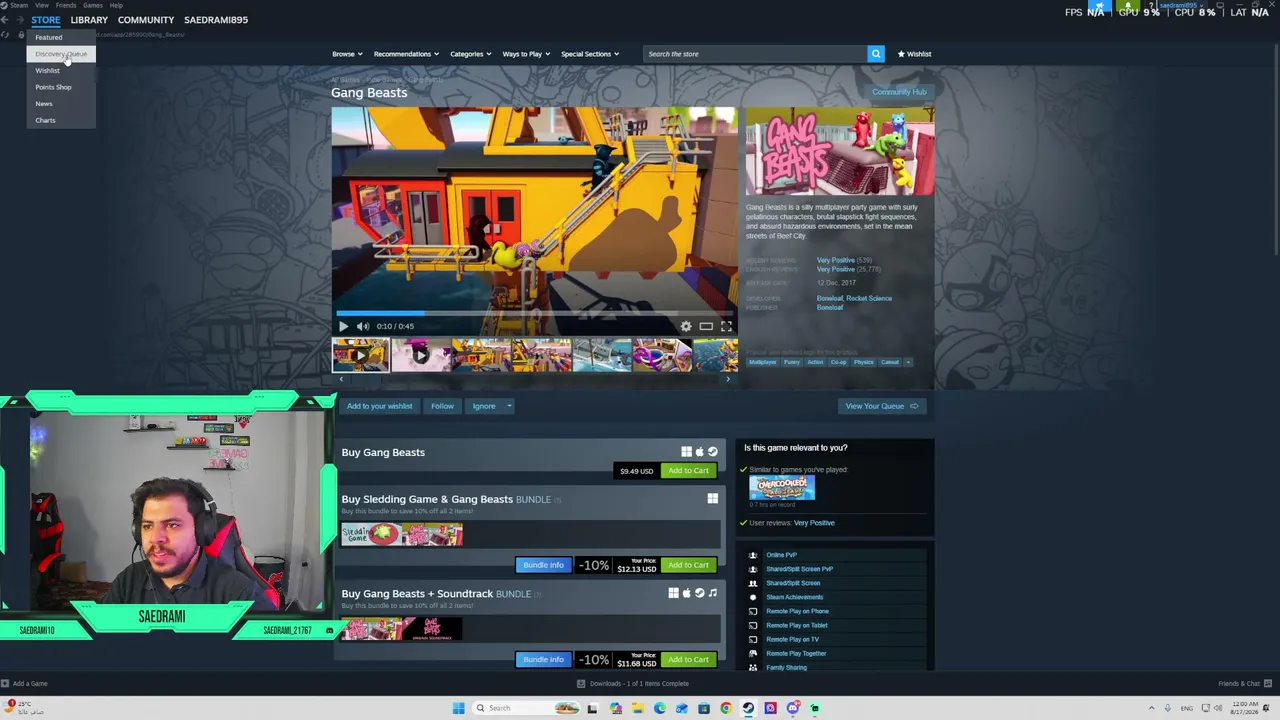Open Bundle Info for Sledding Game bundle
Screen dimensions: 1280x720
(543, 565)
